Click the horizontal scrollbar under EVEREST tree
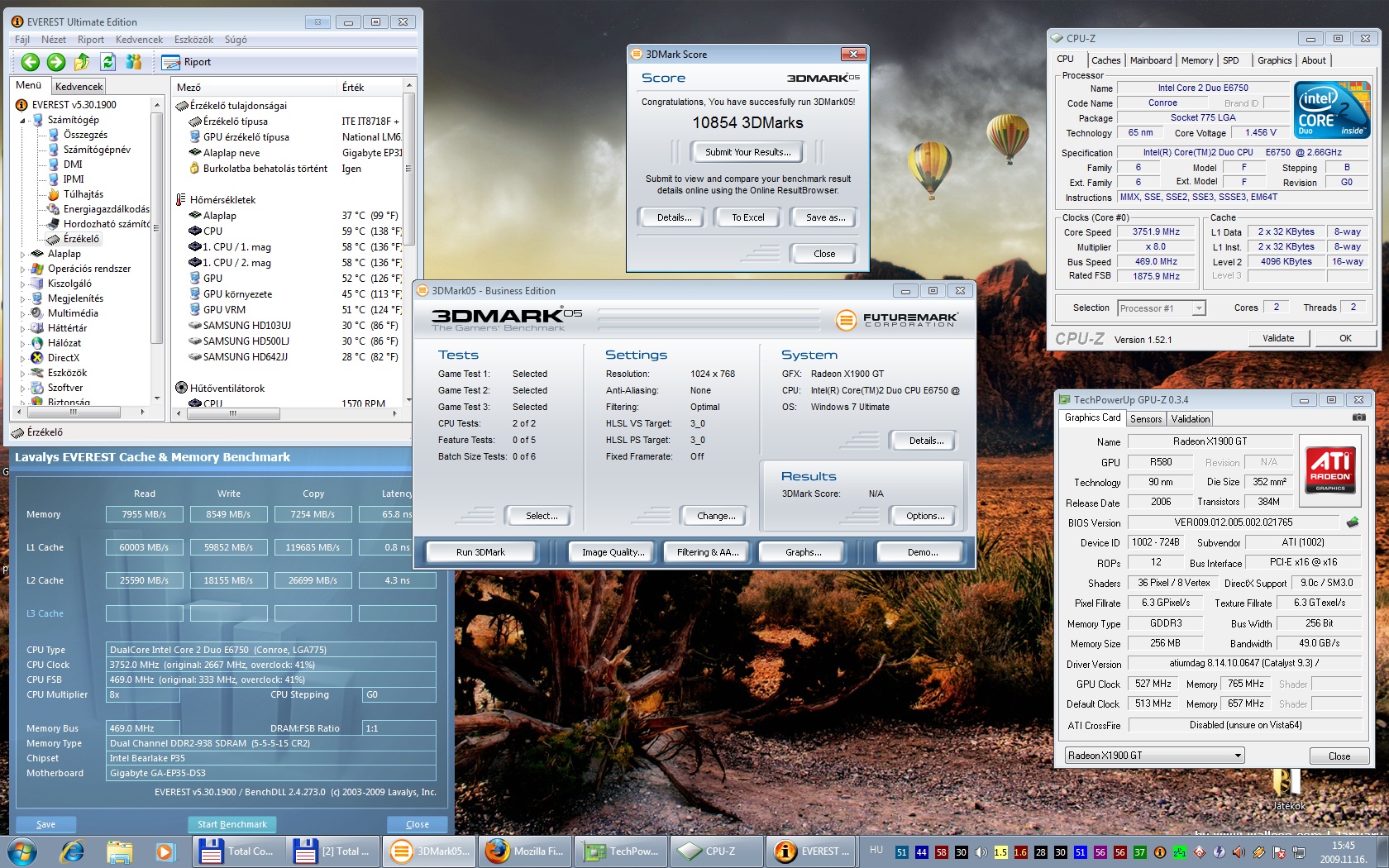The width and height of the screenshot is (1389, 868). 80,412
